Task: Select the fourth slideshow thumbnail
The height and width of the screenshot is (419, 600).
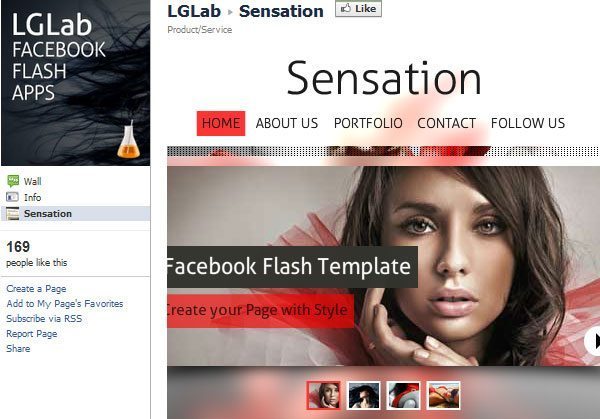Action: pyautogui.click(x=443, y=395)
